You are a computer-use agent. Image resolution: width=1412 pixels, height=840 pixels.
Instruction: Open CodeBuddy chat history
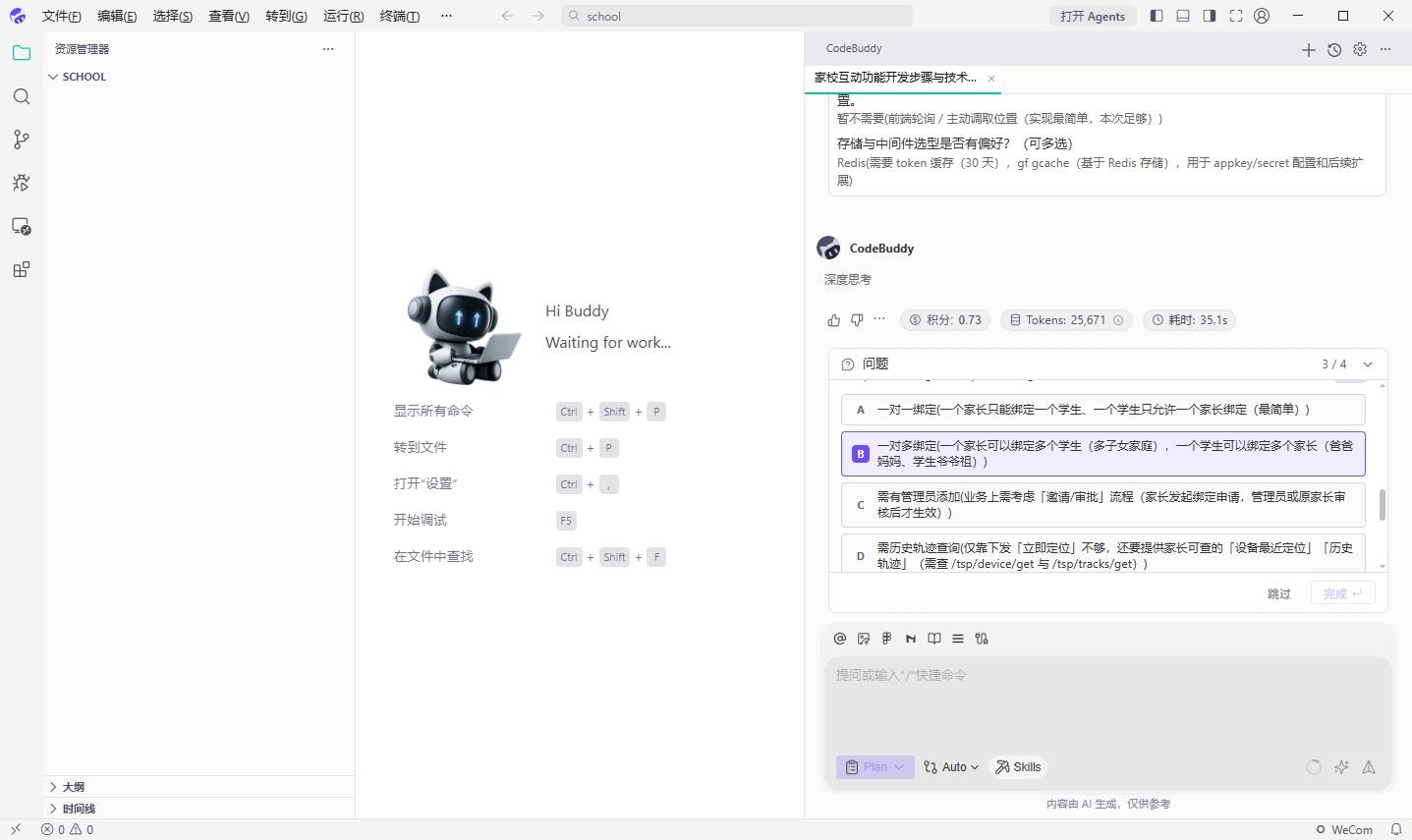(x=1334, y=49)
